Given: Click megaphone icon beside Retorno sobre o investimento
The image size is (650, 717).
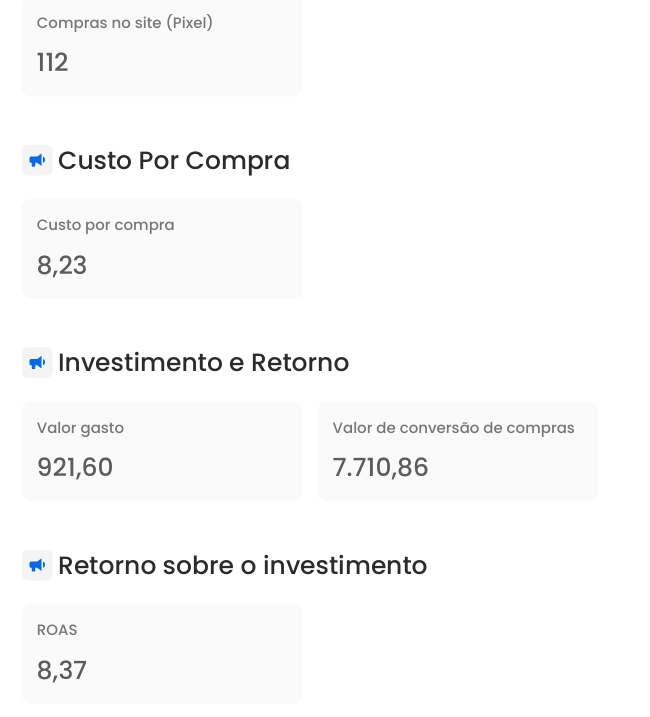Looking at the screenshot, I should pos(38,565).
